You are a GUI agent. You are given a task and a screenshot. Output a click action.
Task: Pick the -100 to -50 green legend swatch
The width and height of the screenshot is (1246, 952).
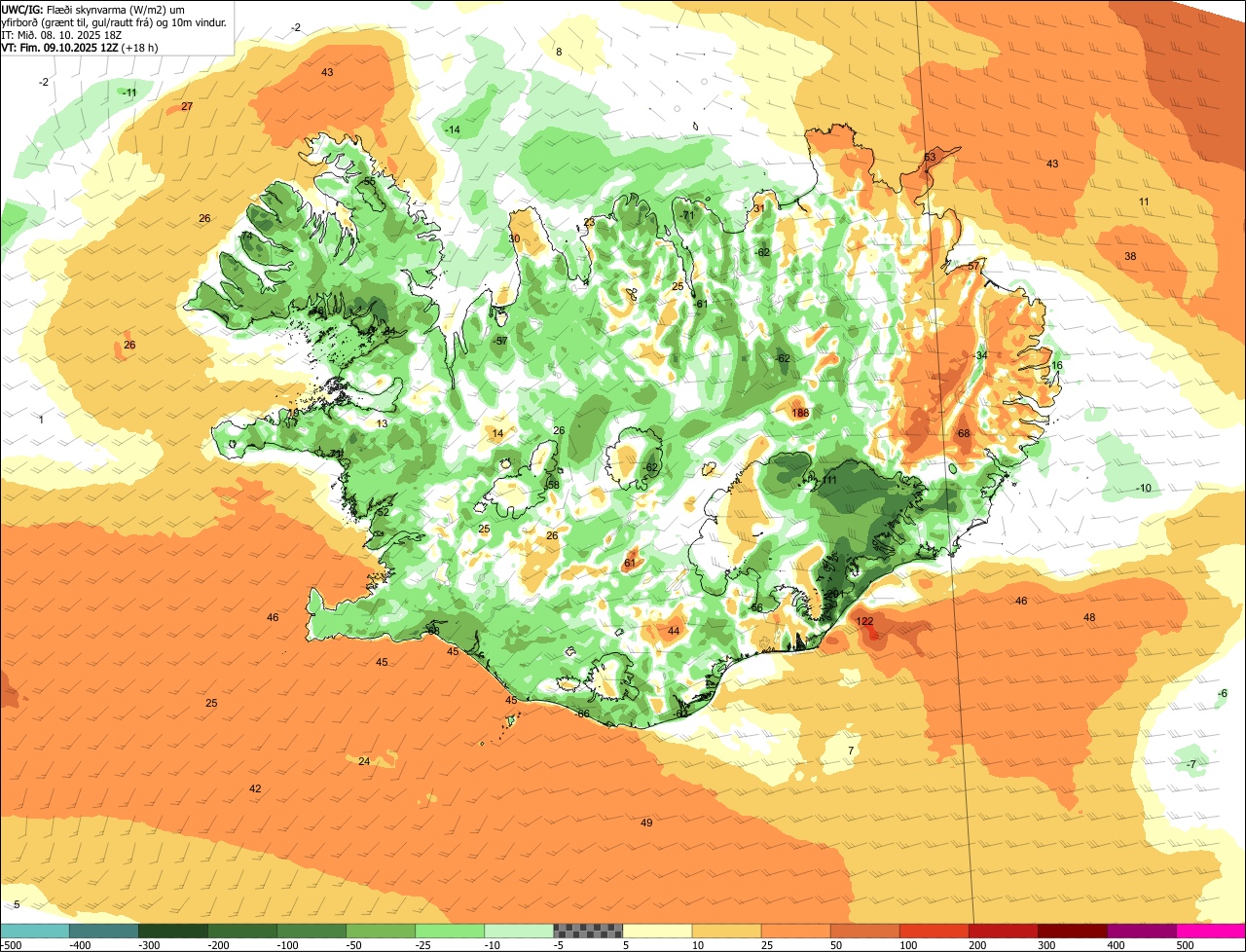311,930
